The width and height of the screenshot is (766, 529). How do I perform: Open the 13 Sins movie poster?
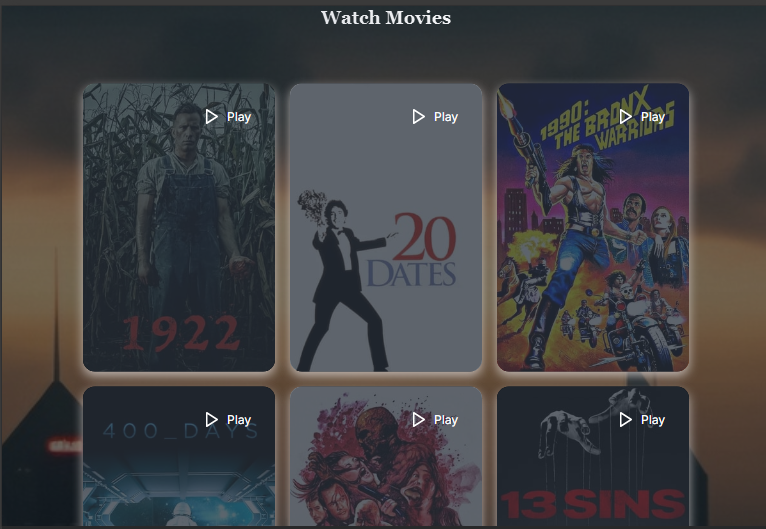(x=593, y=457)
